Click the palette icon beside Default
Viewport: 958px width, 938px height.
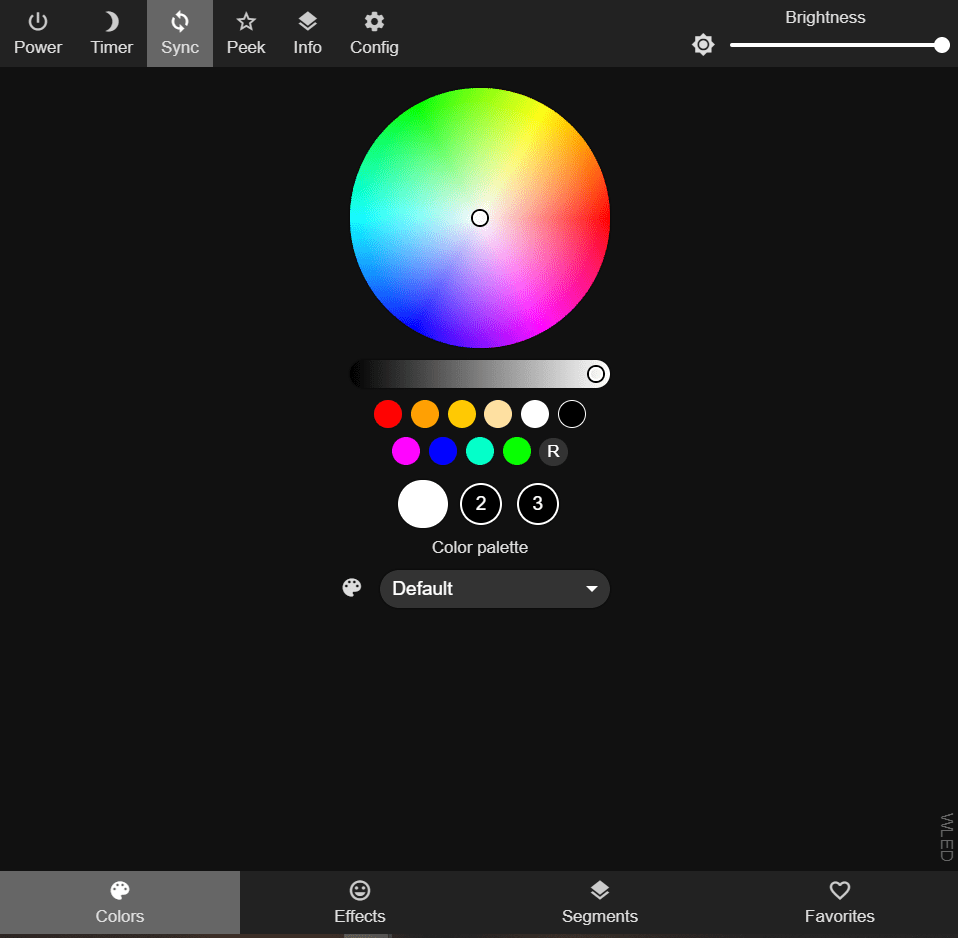click(352, 588)
